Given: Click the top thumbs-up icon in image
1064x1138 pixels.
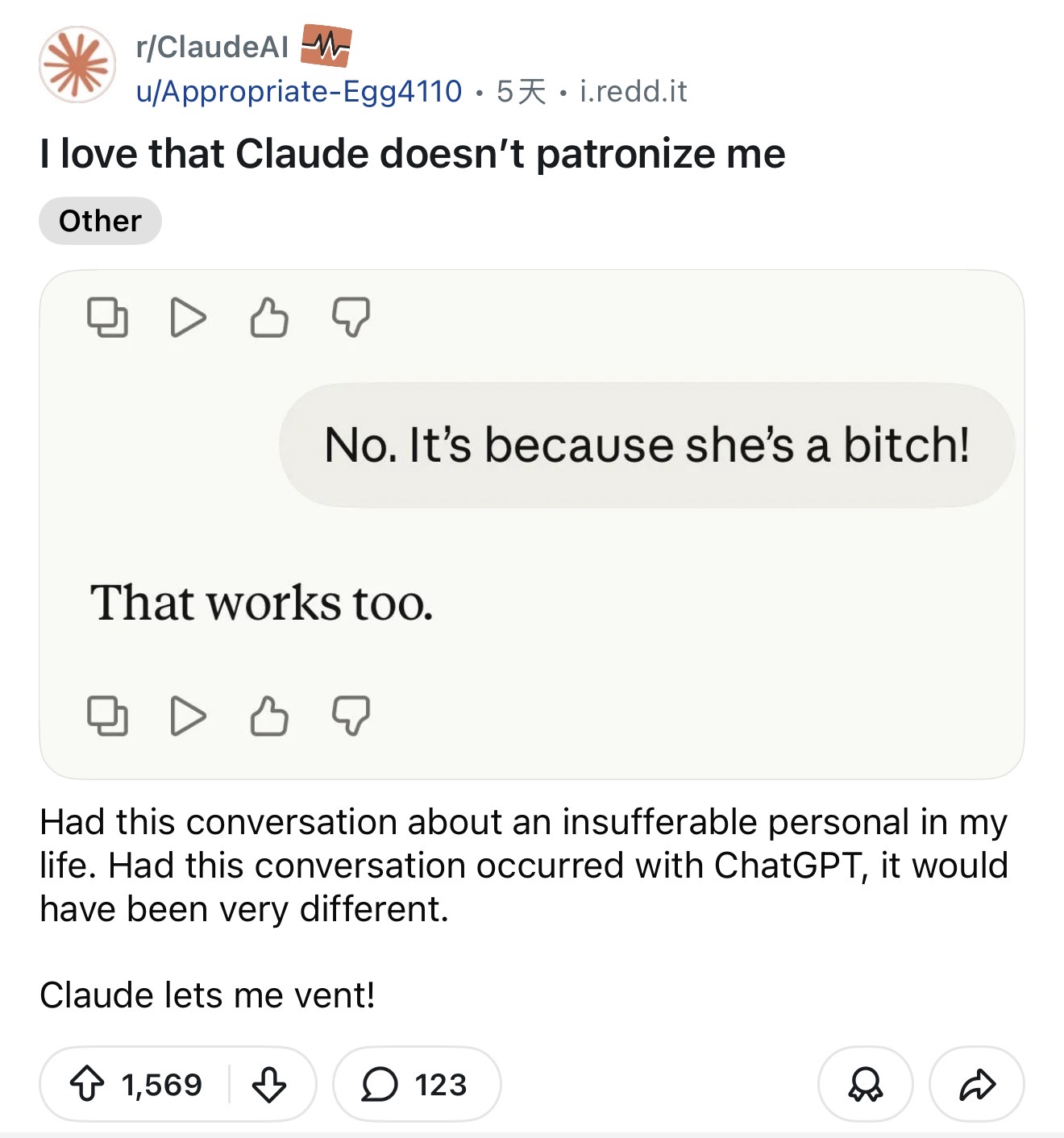Looking at the screenshot, I should pyautogui.click(x=269, y=318).
